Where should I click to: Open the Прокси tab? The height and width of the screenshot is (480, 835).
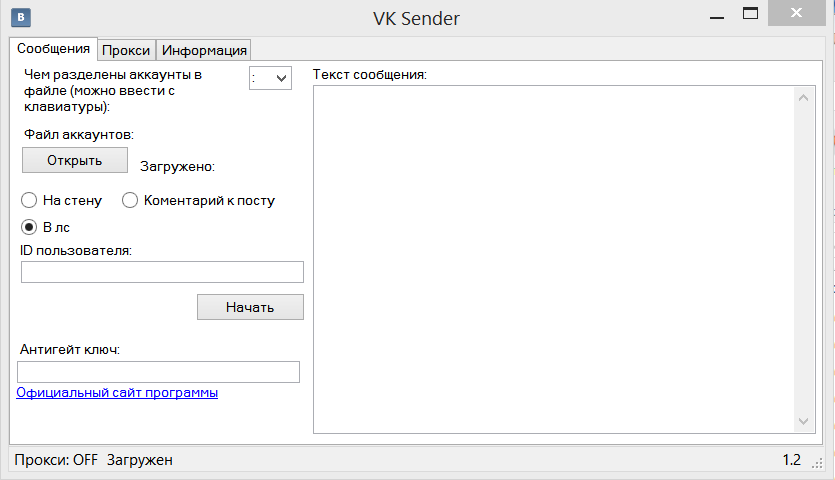coord(126,50)
